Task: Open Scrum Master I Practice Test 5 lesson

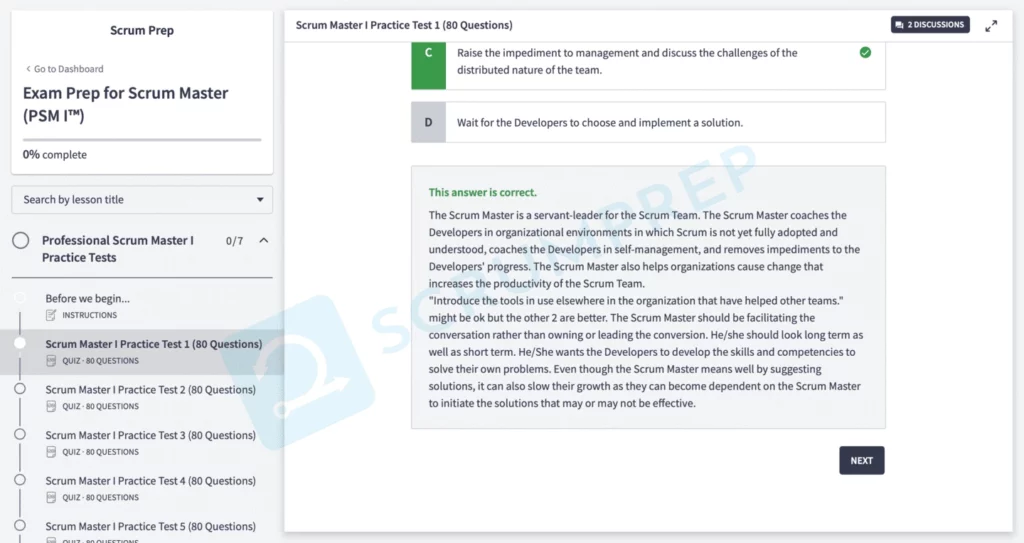Action: 150,526
